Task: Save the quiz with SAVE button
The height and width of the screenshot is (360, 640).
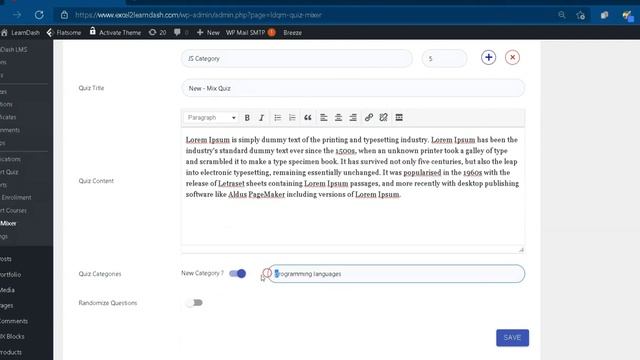Action: [513, 338]
